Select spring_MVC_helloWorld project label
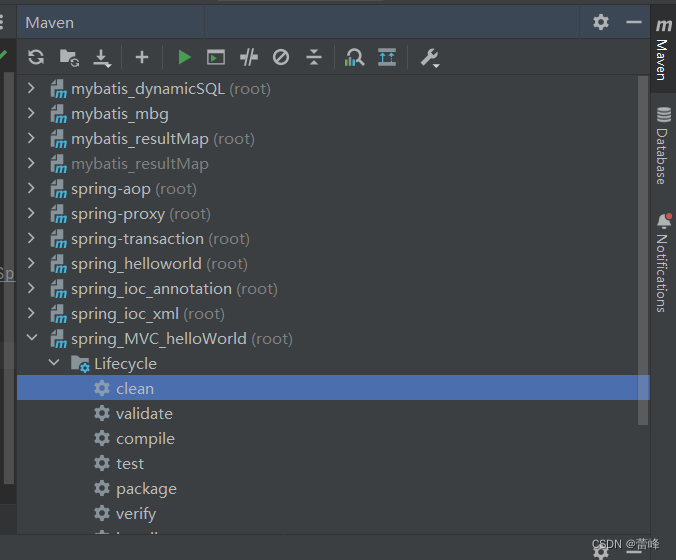The image size is (676, 560). [159, 339]
